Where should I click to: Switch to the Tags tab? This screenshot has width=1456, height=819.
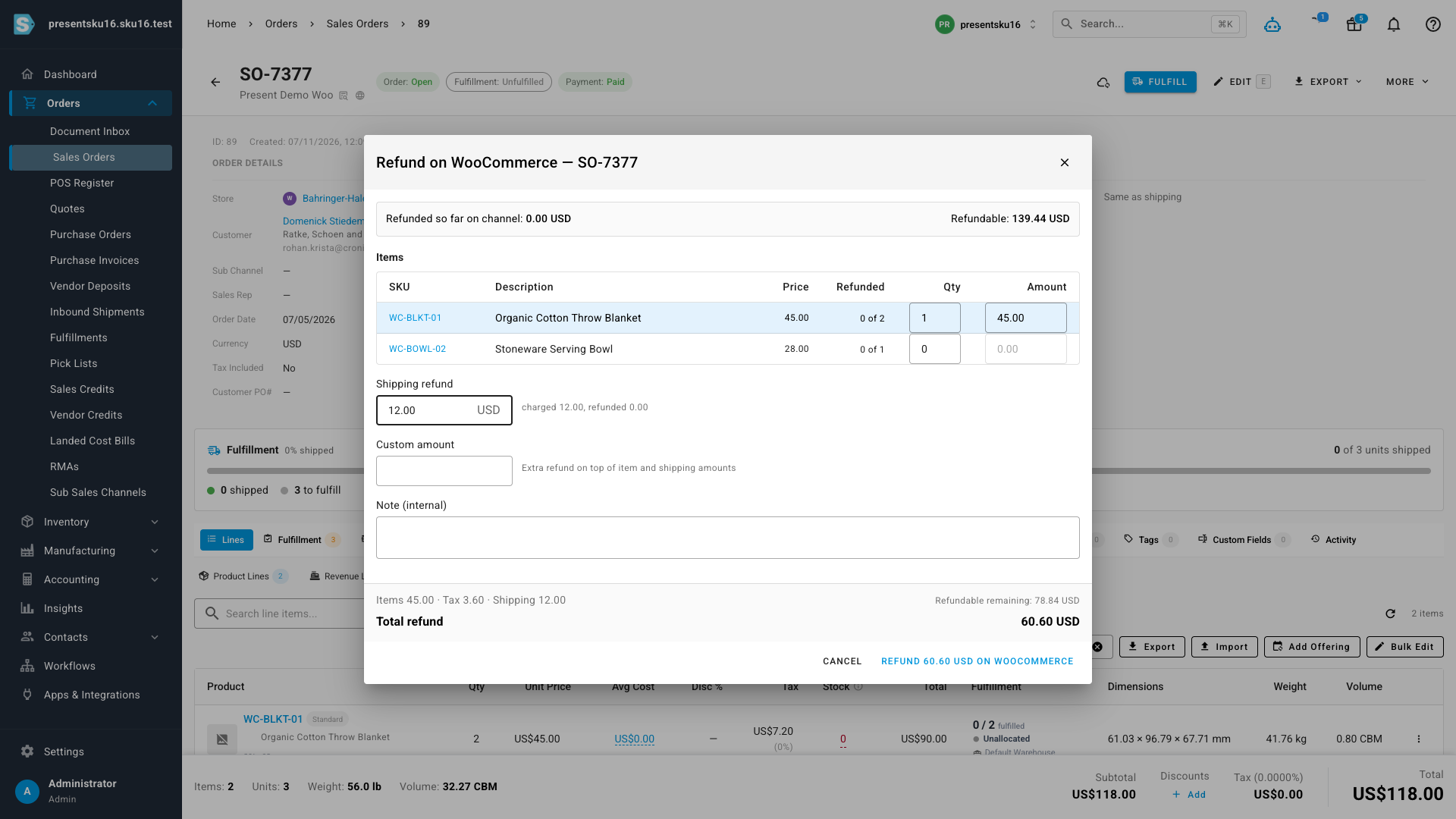1150,540
